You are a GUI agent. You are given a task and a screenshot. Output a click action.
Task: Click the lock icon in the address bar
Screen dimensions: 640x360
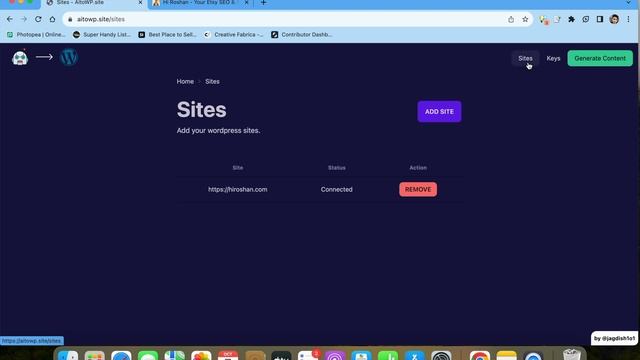[70, 19]
